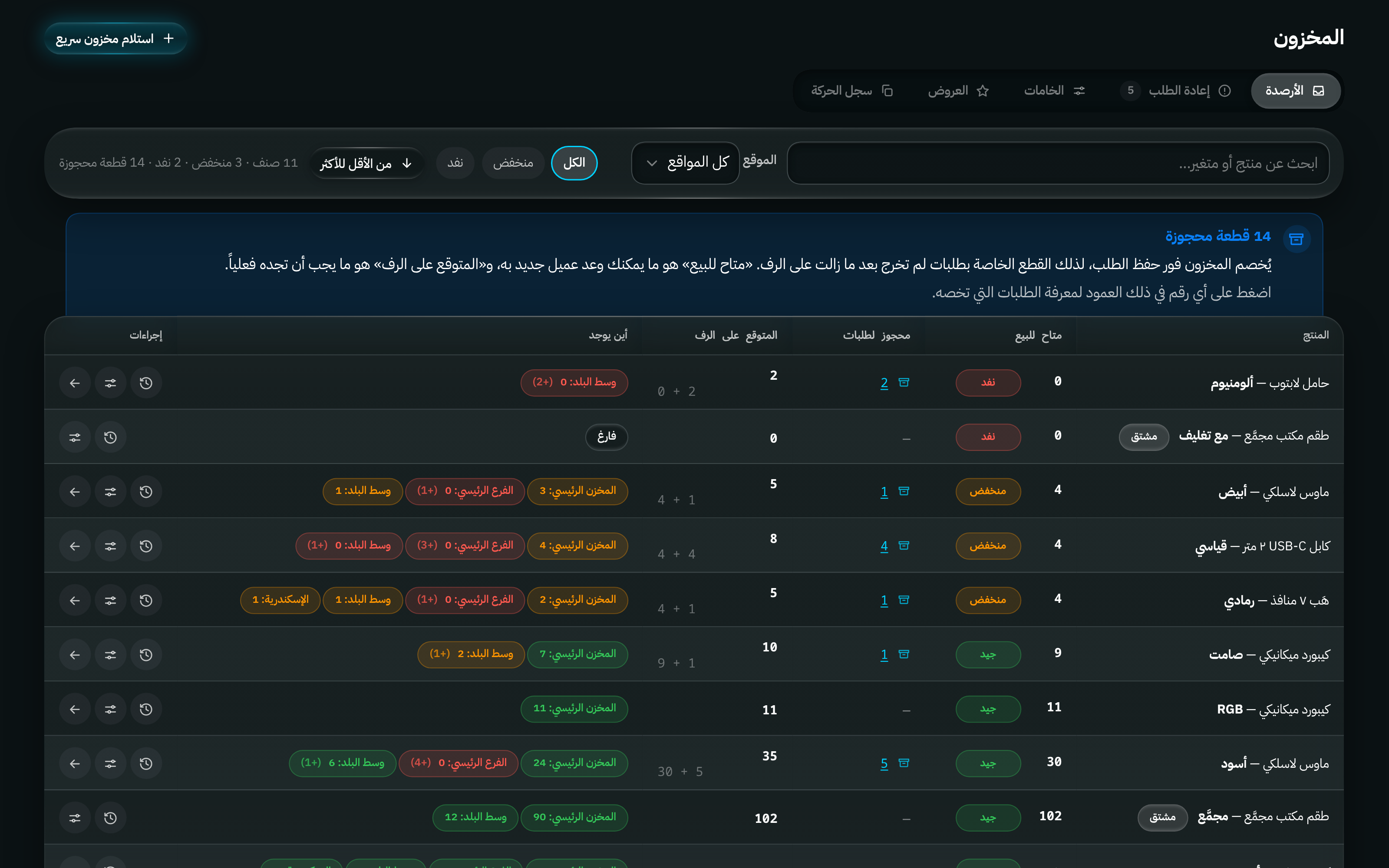Screen dimensions: 1389x868
Task: Click المتوقع على الرف column header
Action: 736,335
